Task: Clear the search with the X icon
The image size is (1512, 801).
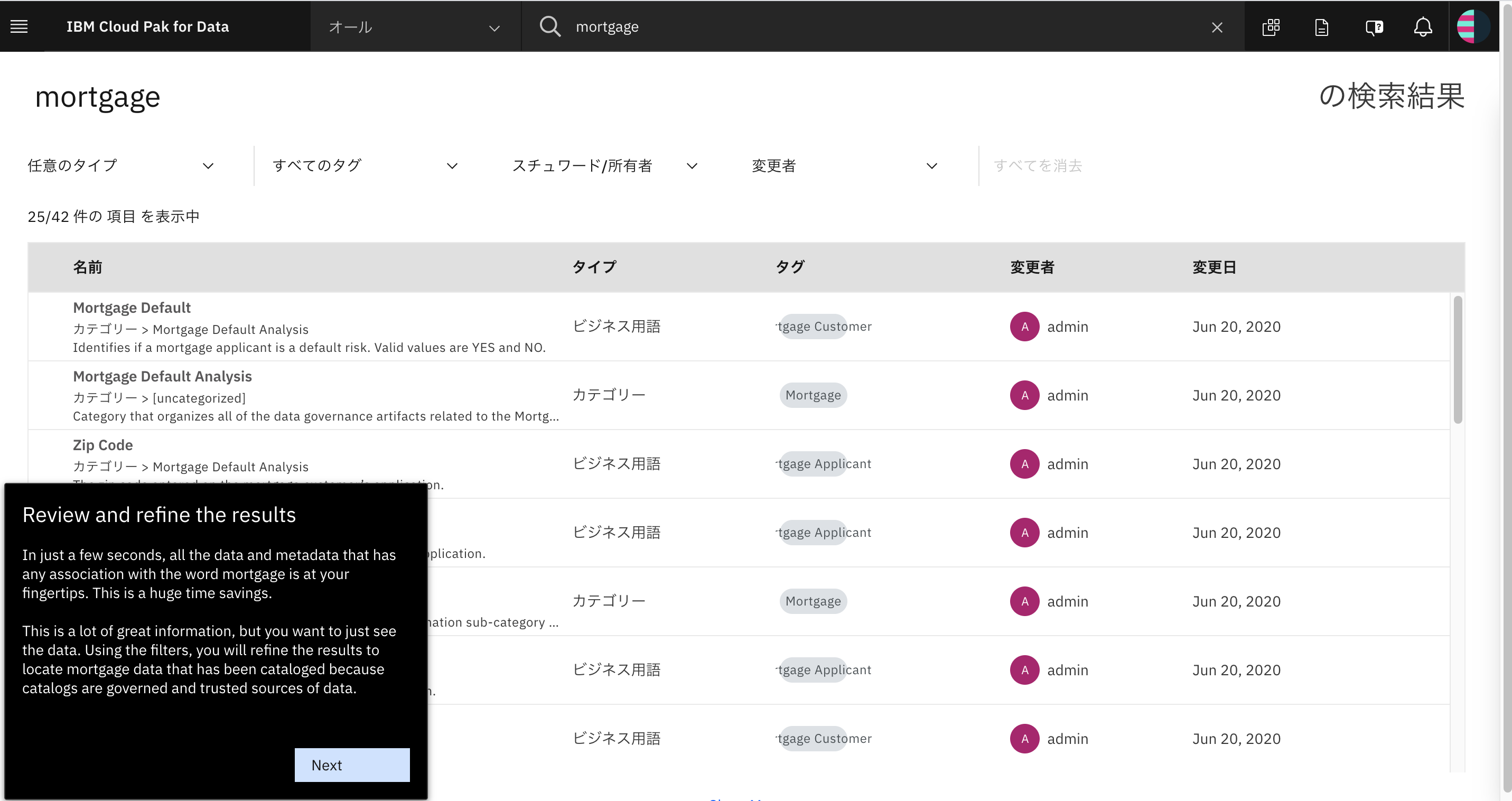Action: (1217, 26)
